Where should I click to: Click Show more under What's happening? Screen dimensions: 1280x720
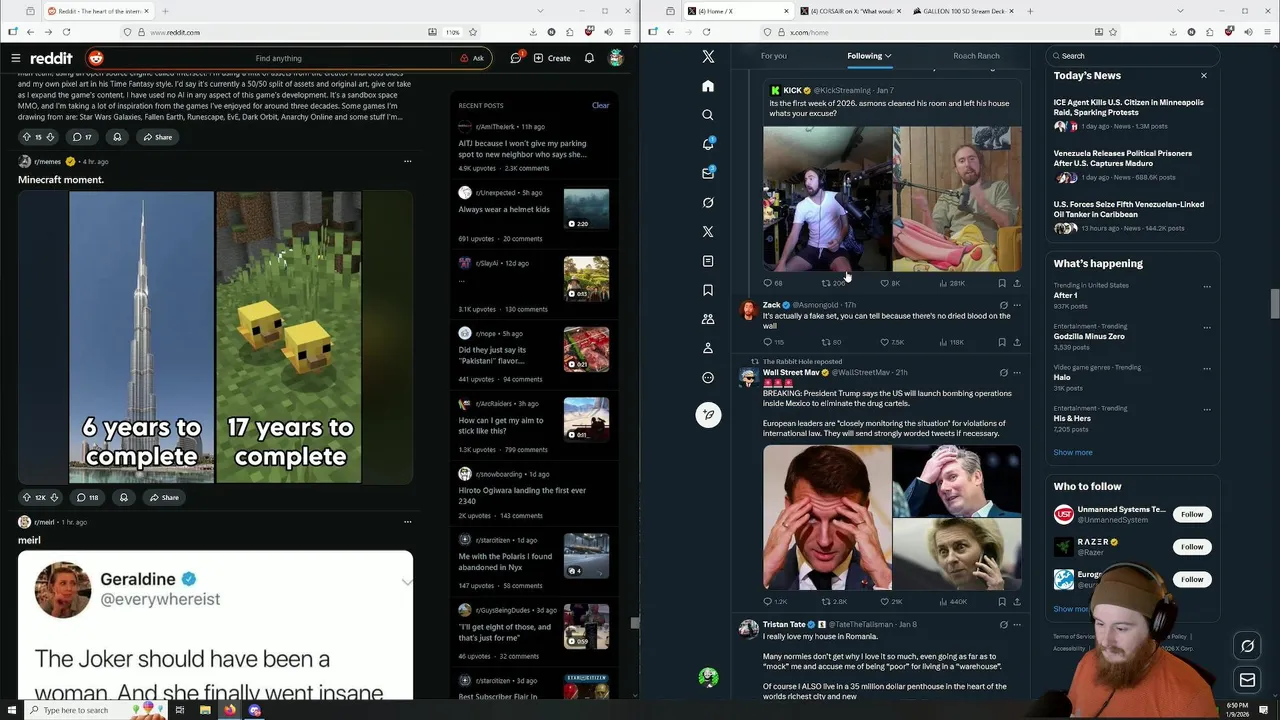pos(1072,452)
